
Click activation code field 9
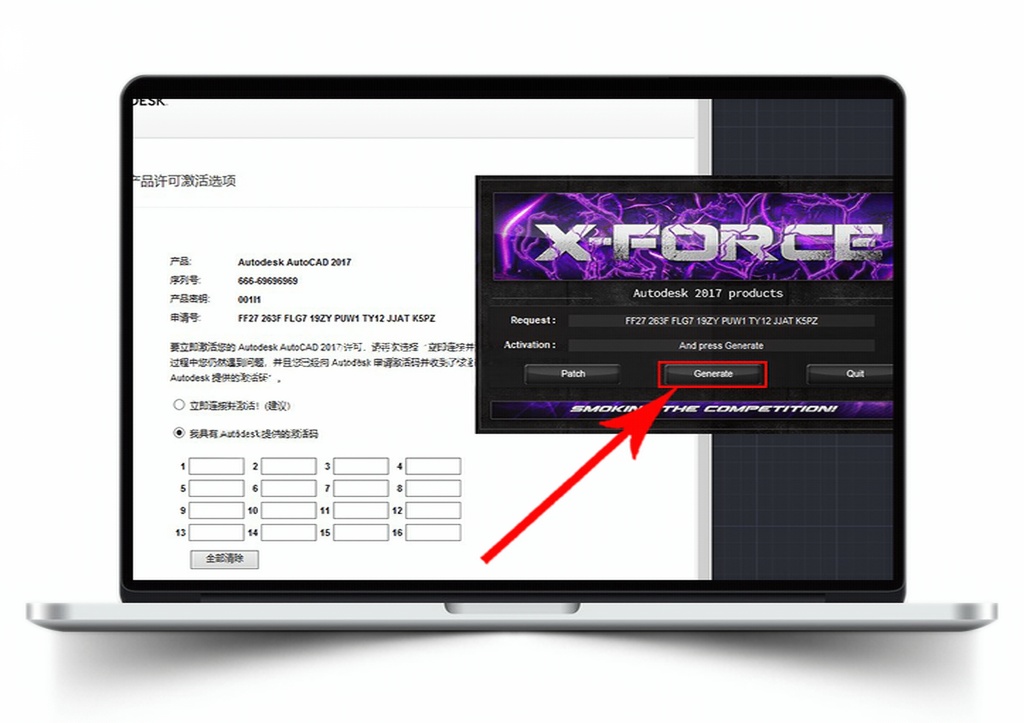point(217,511)
